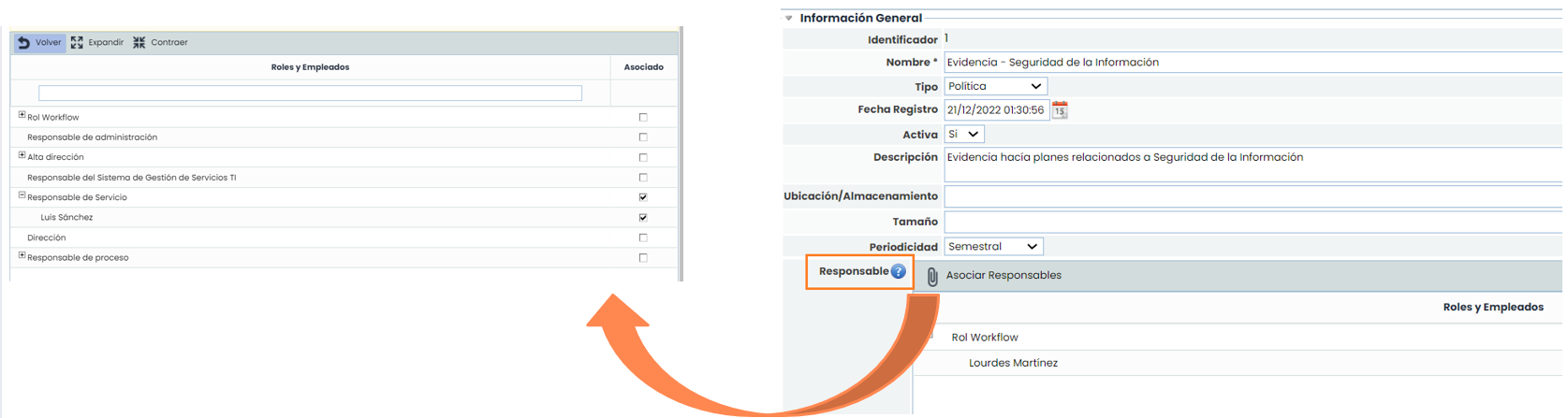The image size is (1568, 418).
Task: Open the Fecha Registro calendar icon
Action: pyautogui.click(x=1060, y=110)
